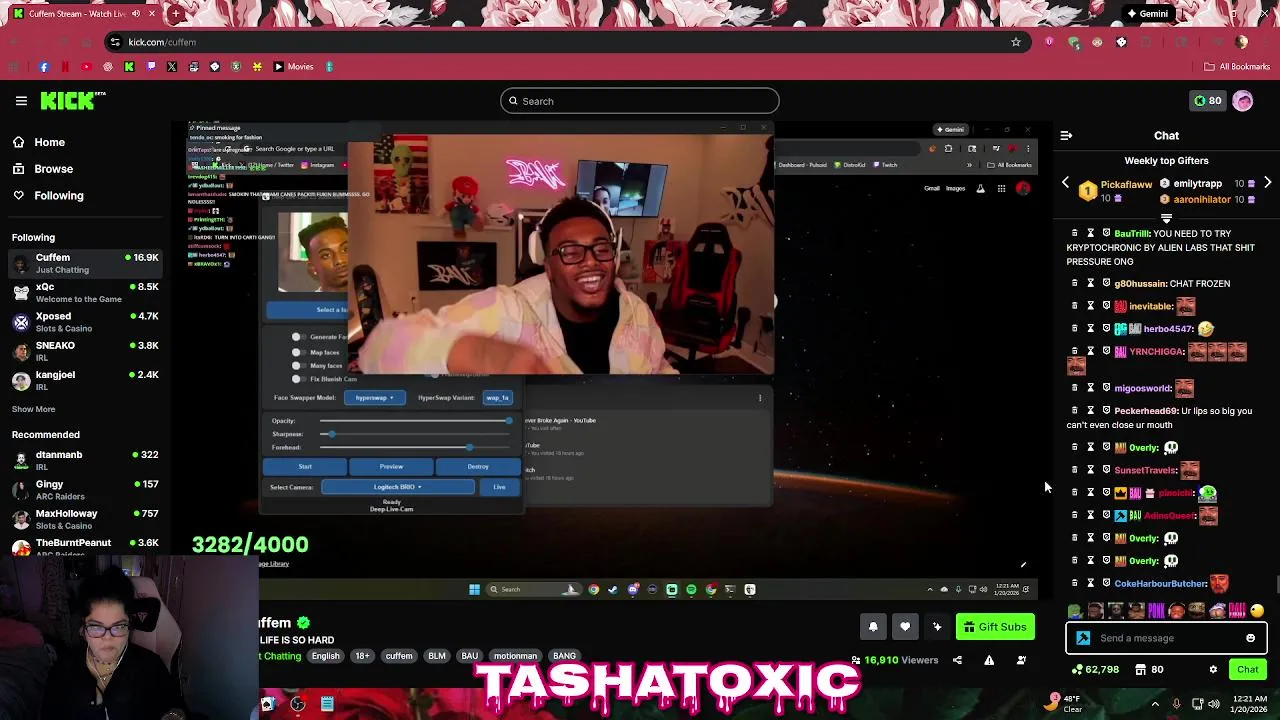1280x720 pixels.
Task: Adjust the Opacity slider
Action: (x=415, y=421)
